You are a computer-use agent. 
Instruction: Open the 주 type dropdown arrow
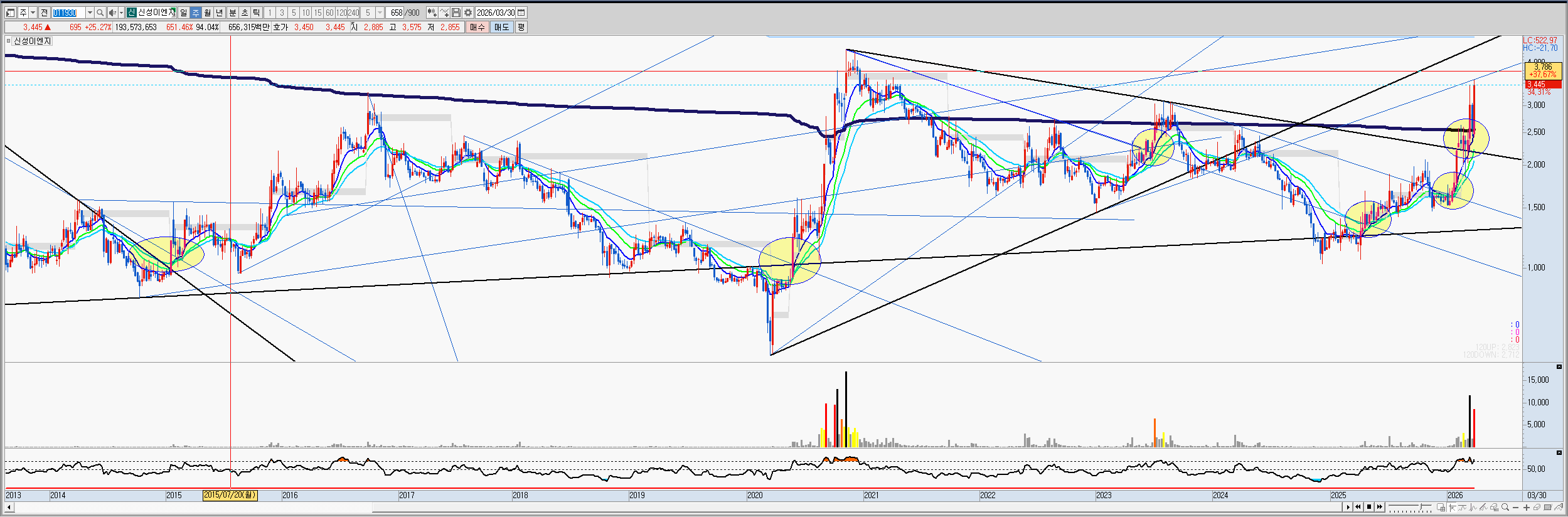(x=33, y=13)
